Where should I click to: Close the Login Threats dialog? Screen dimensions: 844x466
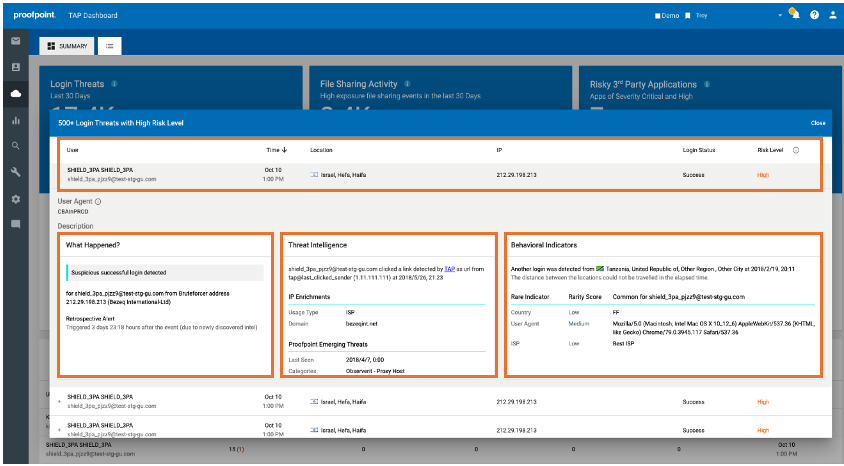[818, 123]
